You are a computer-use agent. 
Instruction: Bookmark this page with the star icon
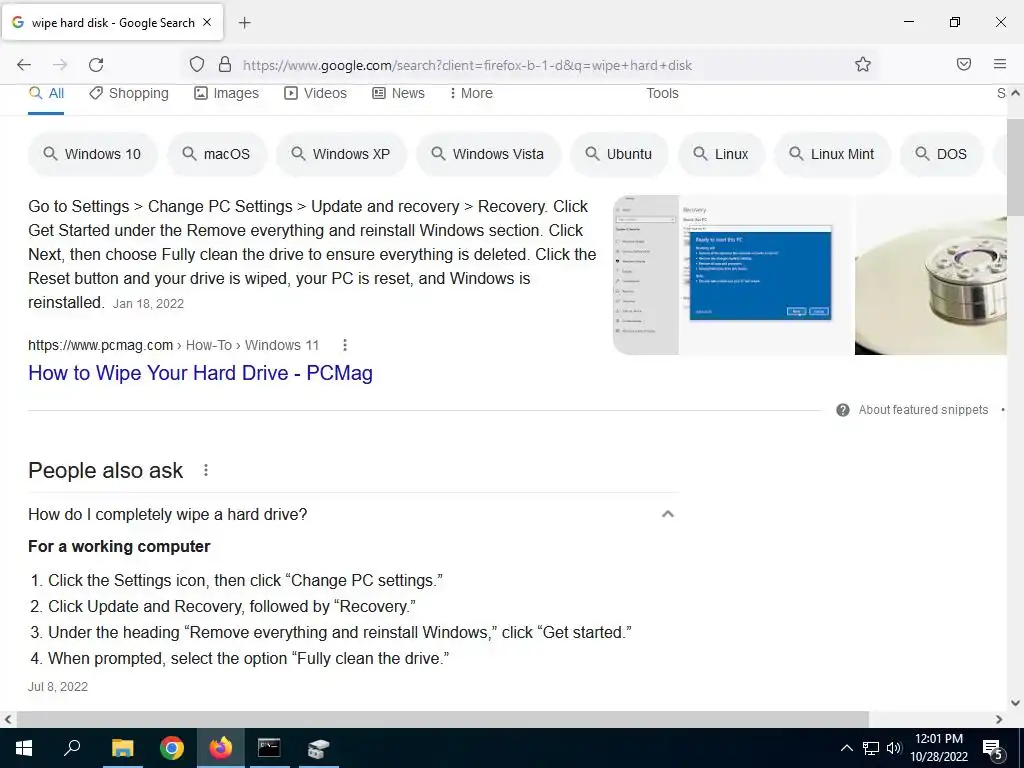coord(863,64)
